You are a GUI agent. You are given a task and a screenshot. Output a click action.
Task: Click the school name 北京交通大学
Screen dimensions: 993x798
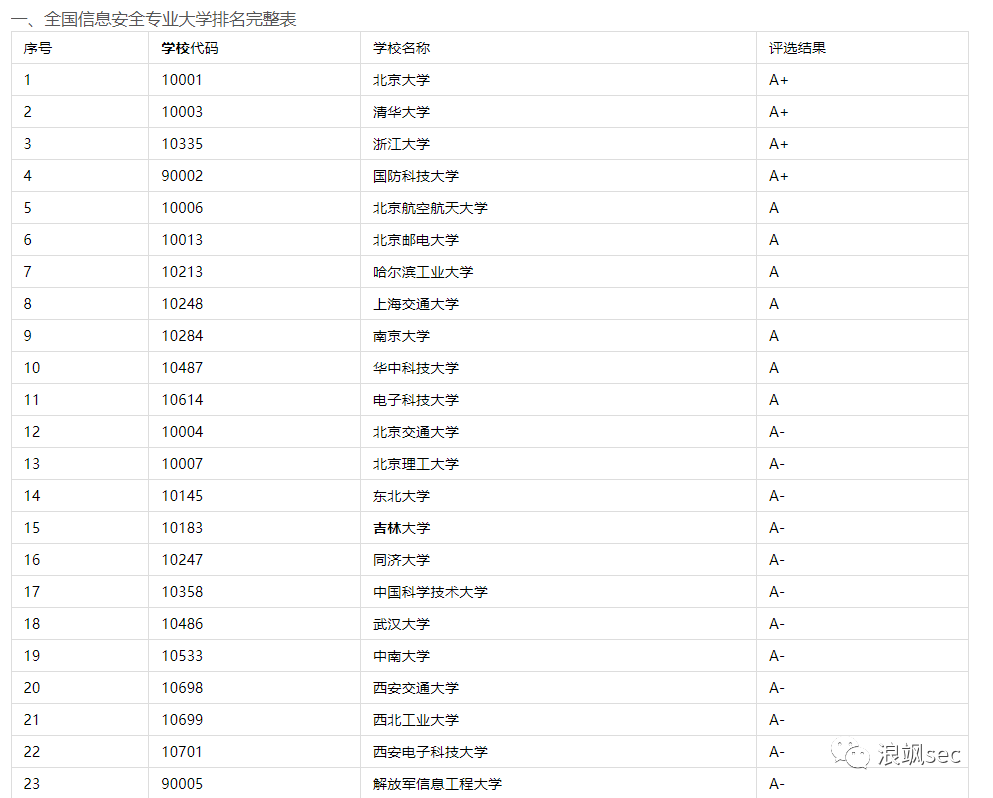[x=416, y=432]
